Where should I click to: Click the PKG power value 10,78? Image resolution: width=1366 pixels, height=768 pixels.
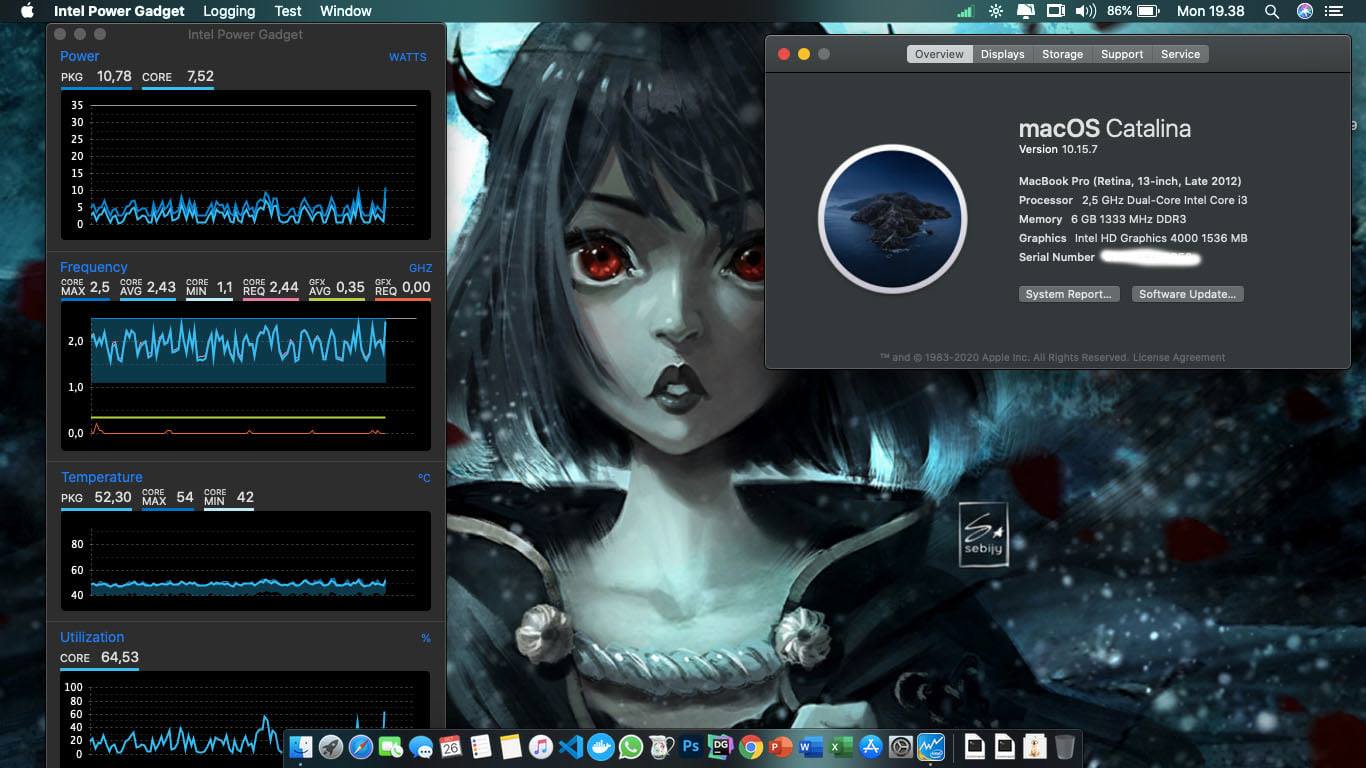114,76
